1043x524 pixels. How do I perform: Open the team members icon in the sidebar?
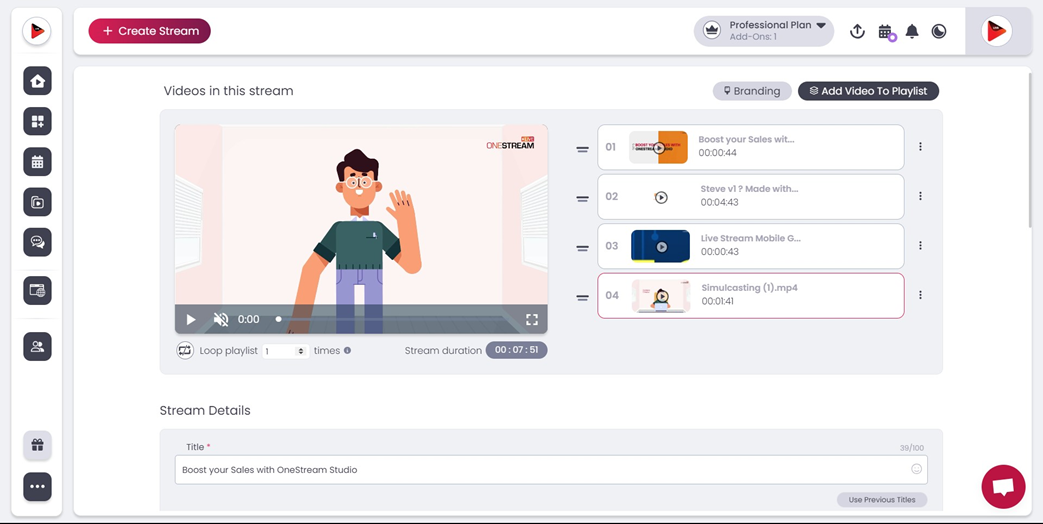37,346
